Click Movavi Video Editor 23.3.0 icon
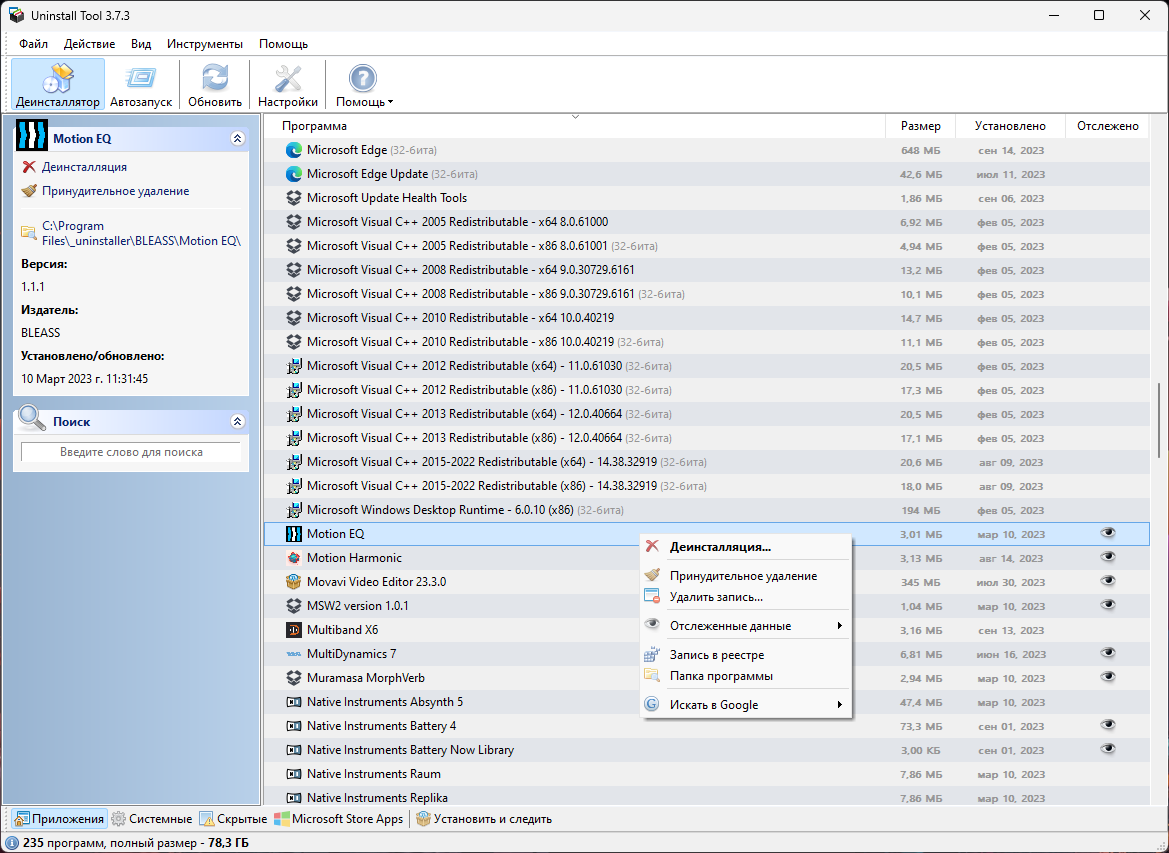The height and width of the screenshot is (853, 1169). pyautogui.click(x=294, y=582)
